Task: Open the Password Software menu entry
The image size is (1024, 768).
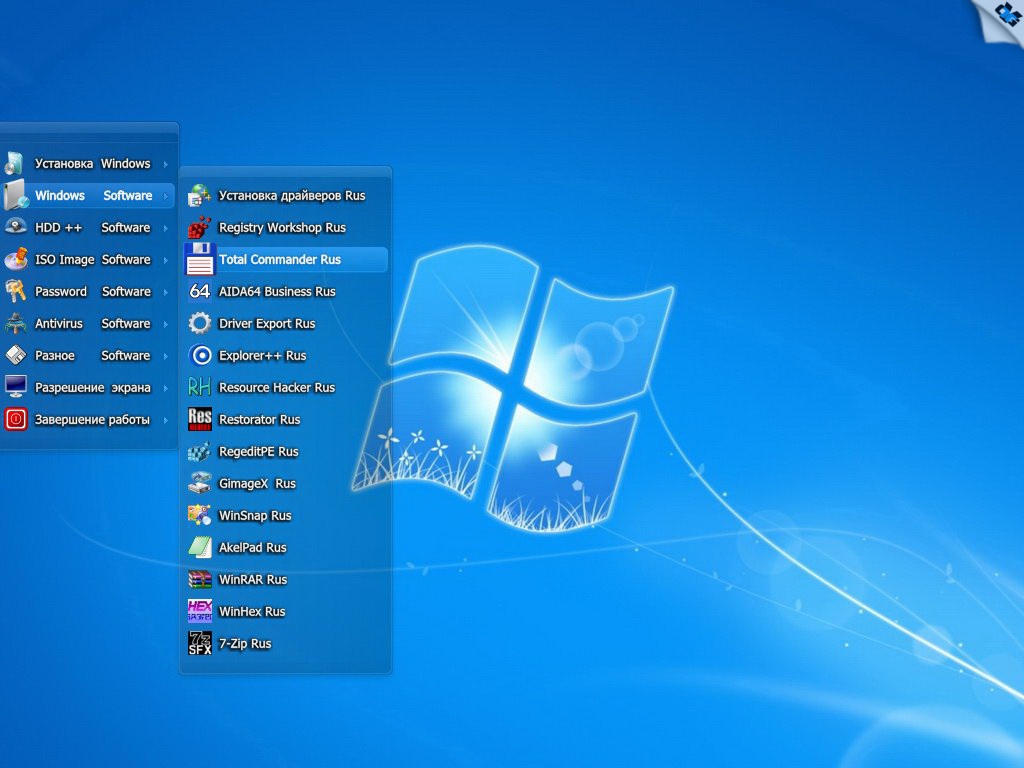Action: coord(88,291)
